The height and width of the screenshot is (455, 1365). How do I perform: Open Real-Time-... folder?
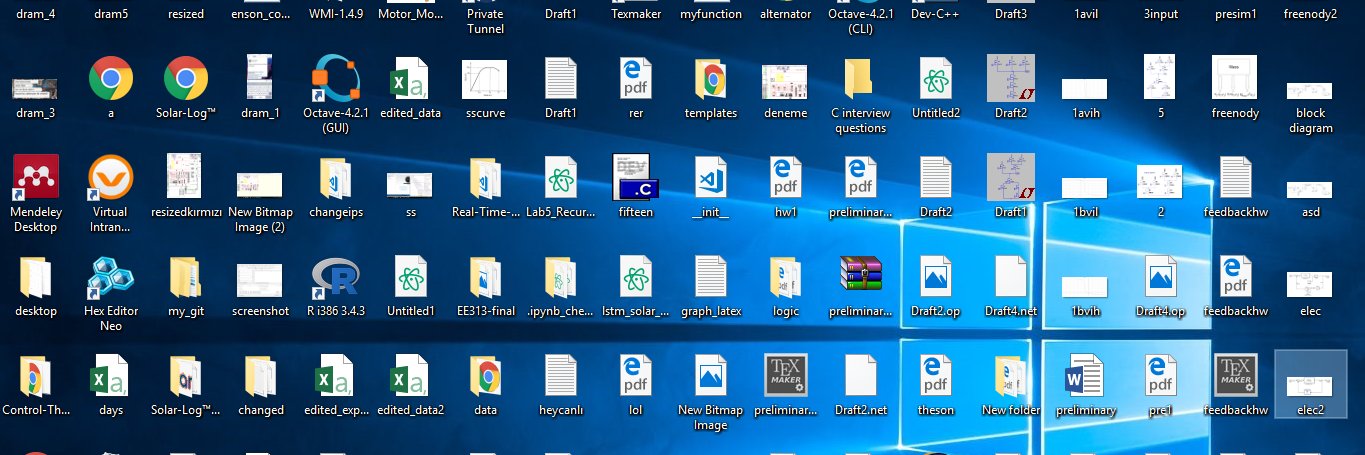pyautogui.click(x=486, y=179)
